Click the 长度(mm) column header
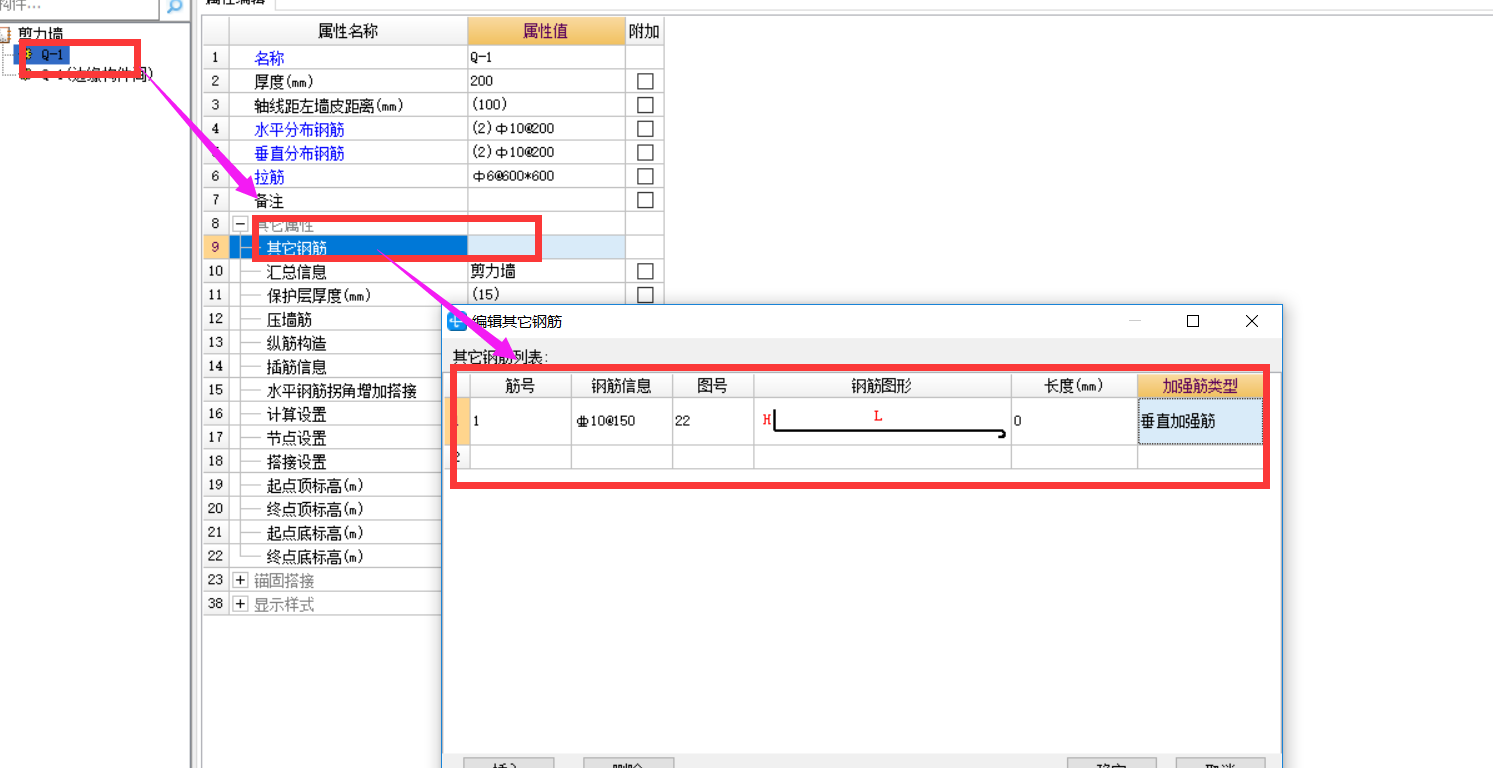This screenshot has width=1493, height=768. click(1074, 386)
